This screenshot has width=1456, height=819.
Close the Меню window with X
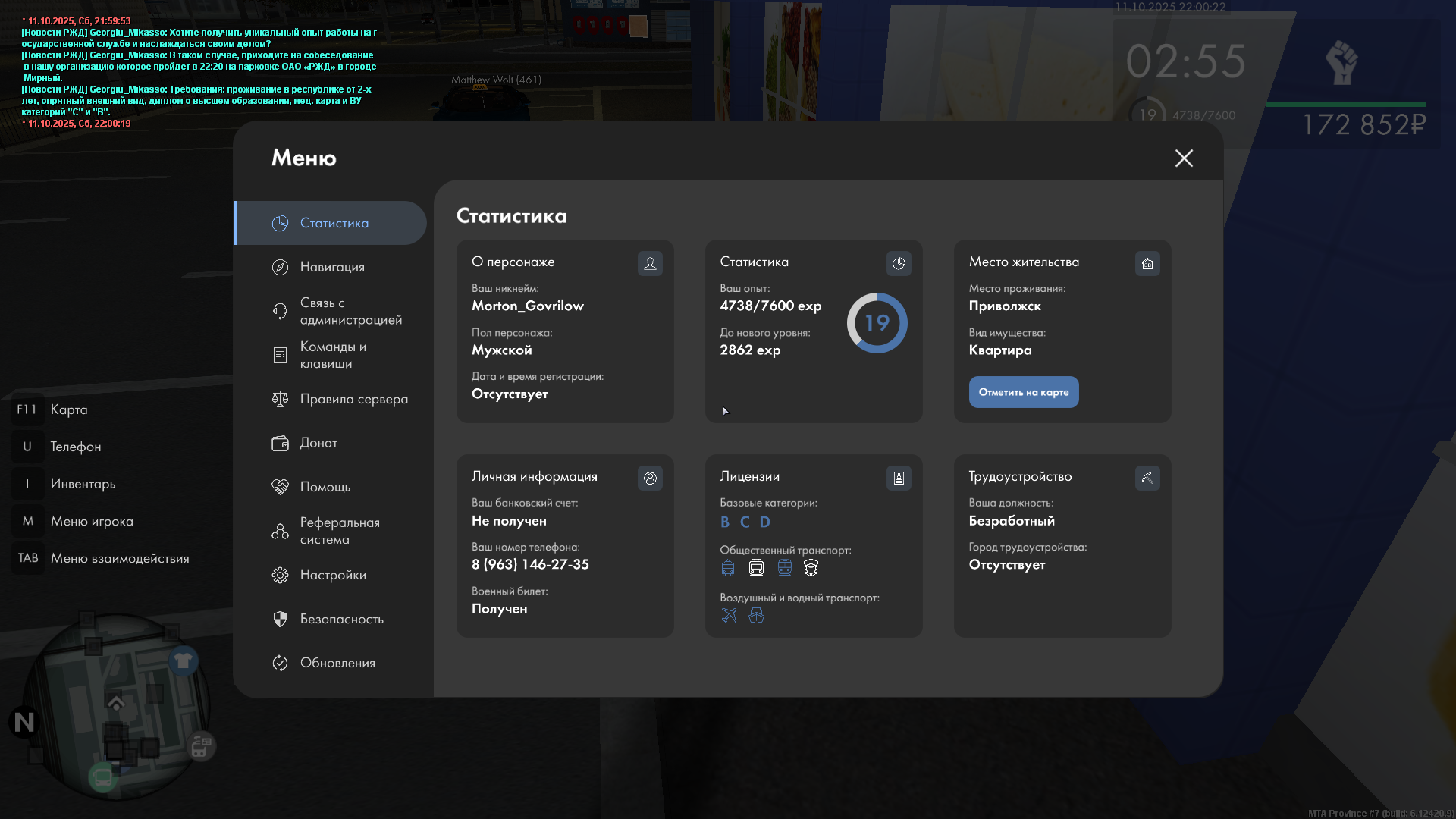pos(1184,158)
